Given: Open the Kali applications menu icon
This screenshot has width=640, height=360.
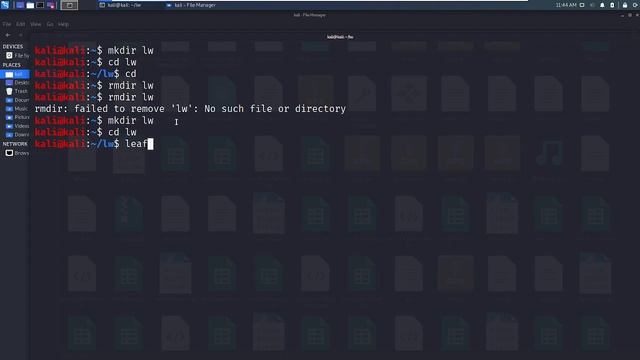Looking at the screenshot, I should pos(5,5).
